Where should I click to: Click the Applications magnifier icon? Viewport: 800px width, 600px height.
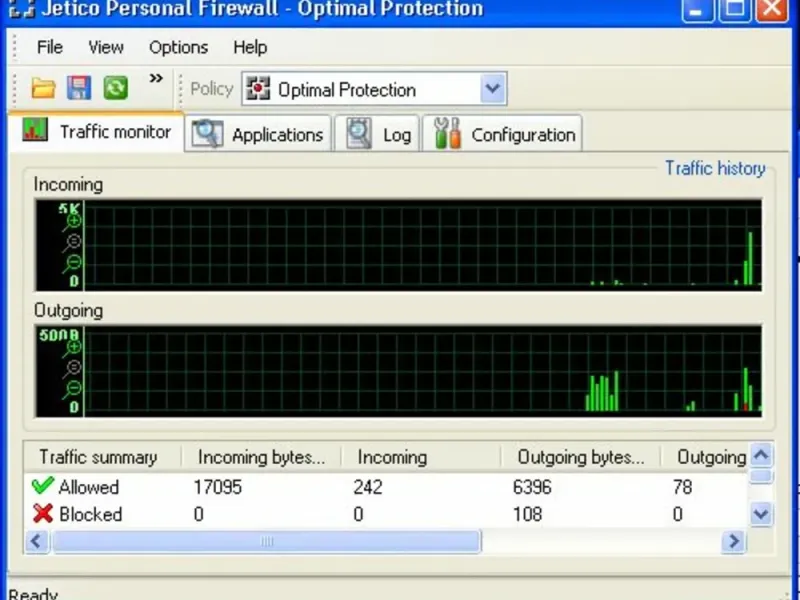click(207, 134)
